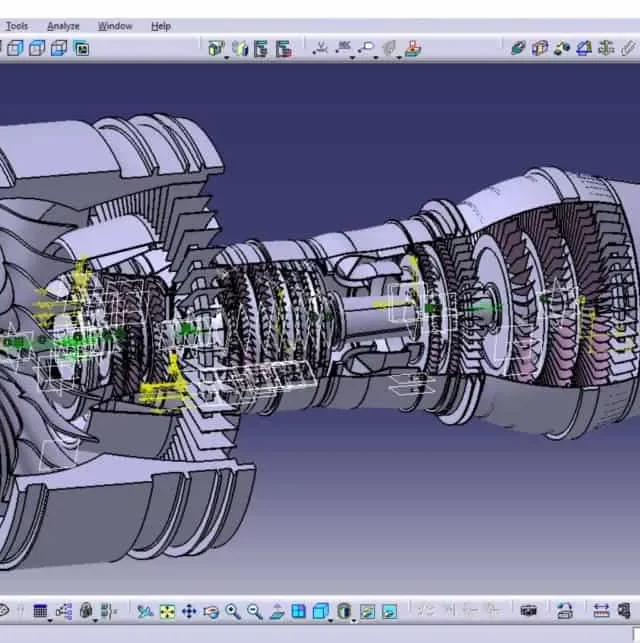Click the green cube component icon

216,48
